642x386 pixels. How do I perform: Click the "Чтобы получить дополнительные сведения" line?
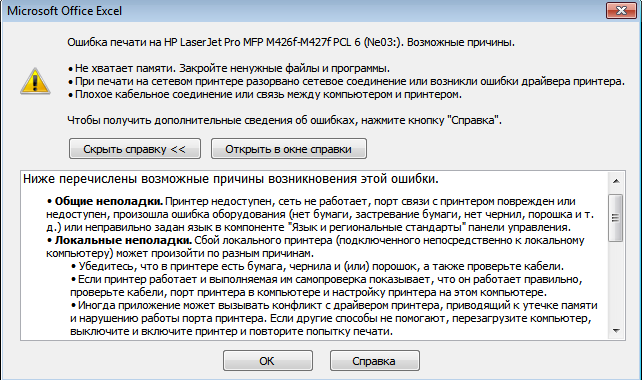pos(285,120)
